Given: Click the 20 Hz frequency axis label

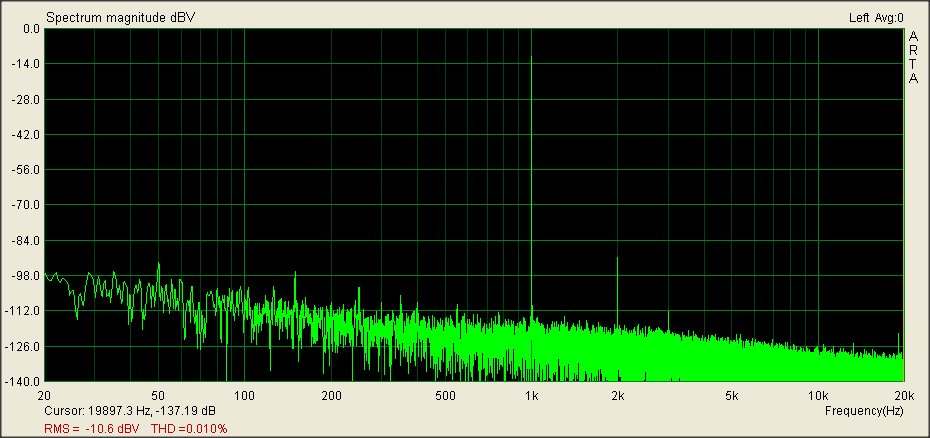Looking at the screenshot, I should 43,396.
